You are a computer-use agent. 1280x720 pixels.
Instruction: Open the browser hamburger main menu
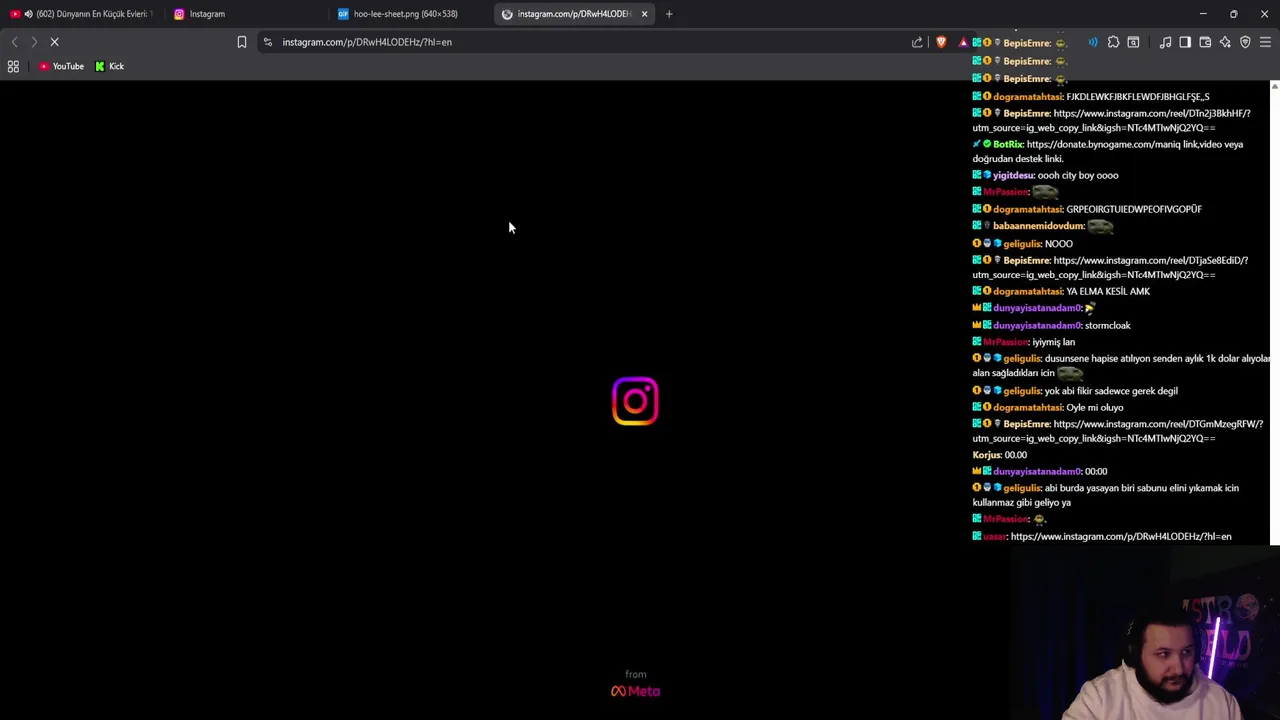pos(1265,42)
